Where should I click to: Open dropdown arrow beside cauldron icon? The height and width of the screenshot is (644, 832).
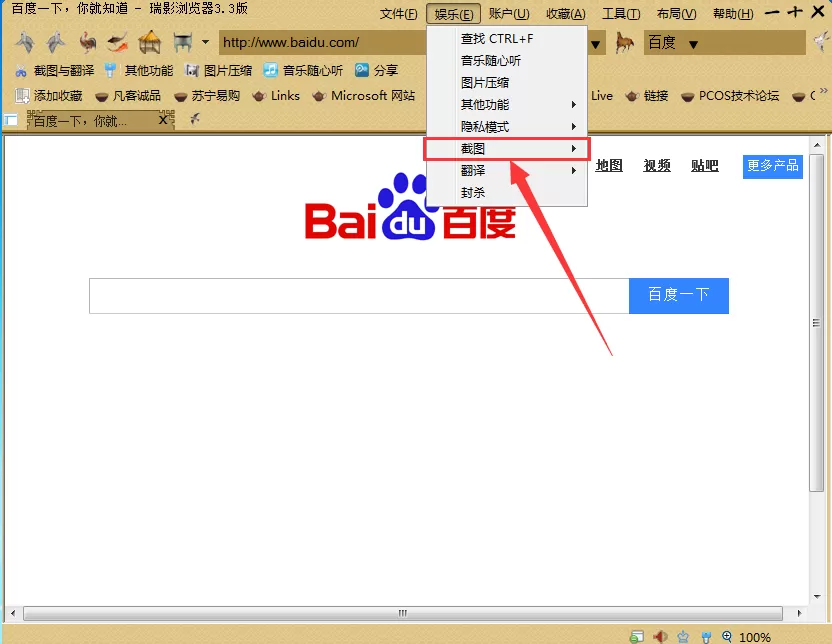click(205, 42)
